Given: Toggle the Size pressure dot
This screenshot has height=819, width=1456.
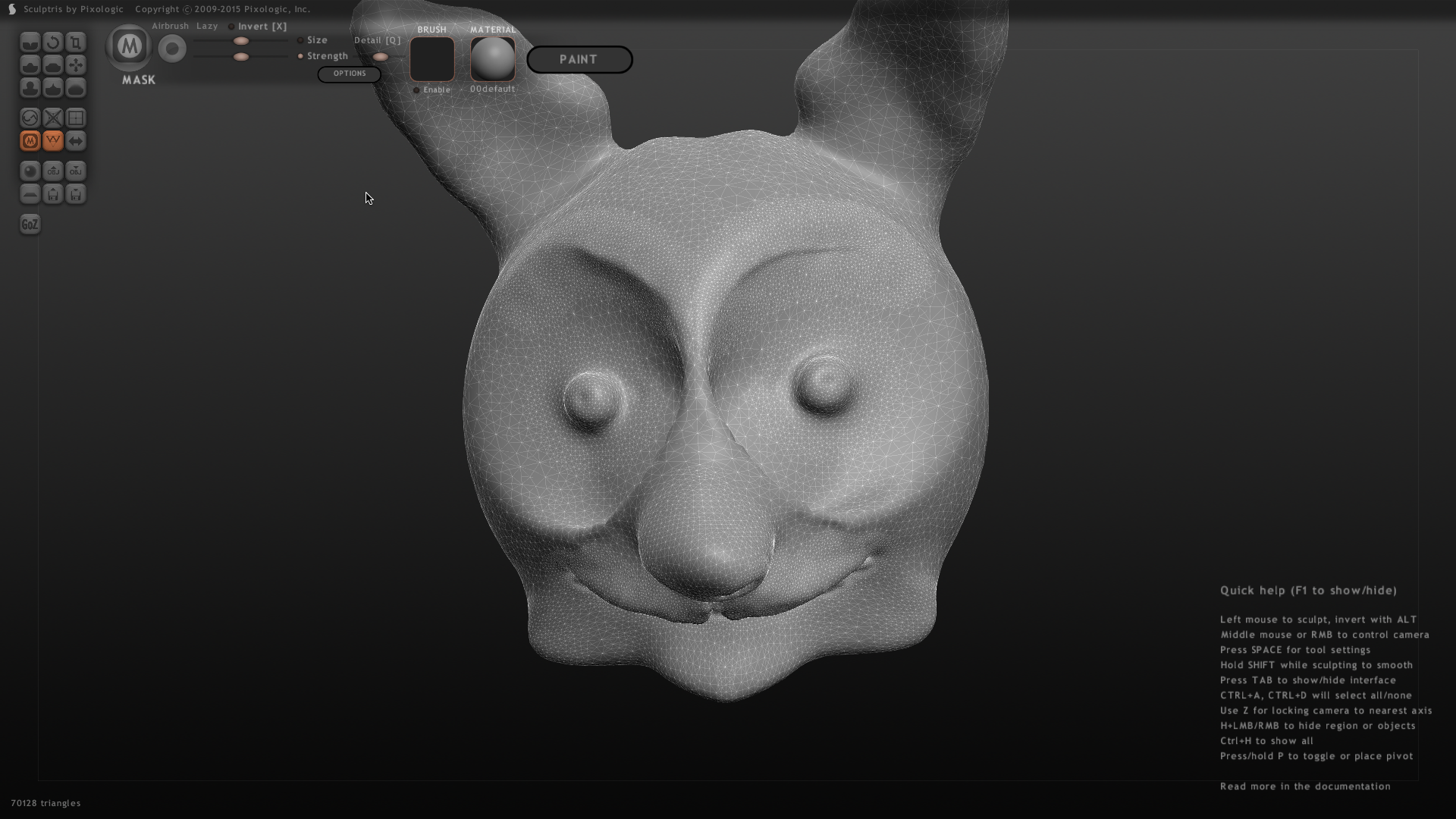Looking at the screenshot, I should (x=300, y=40).
